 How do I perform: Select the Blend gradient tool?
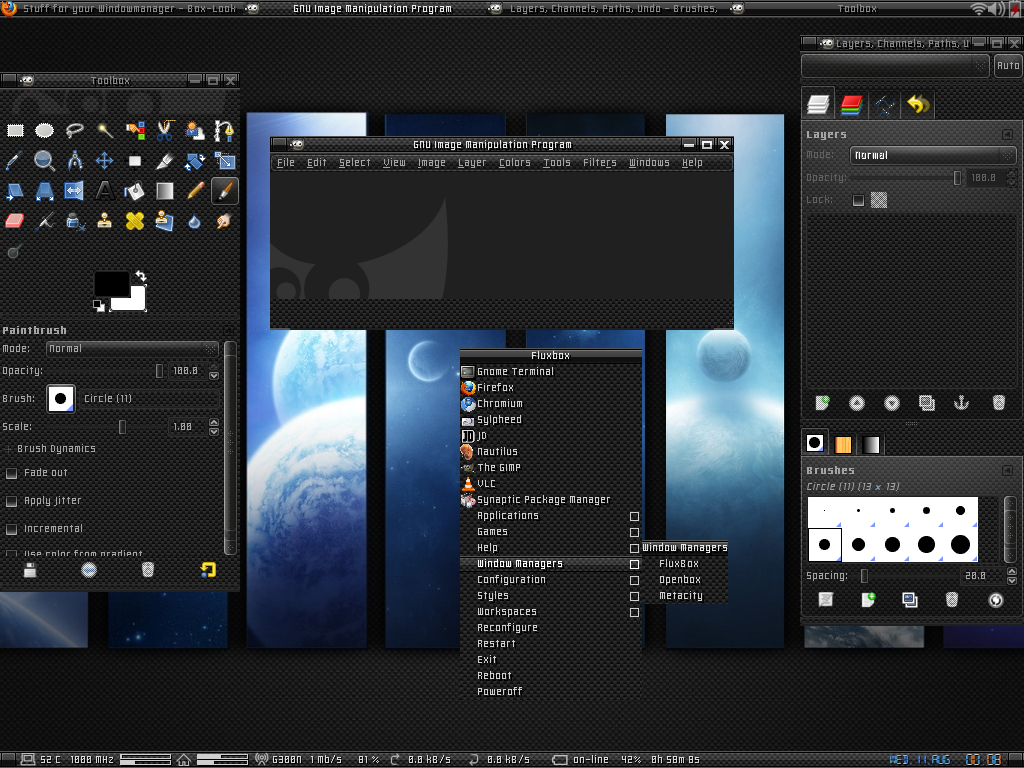point(165,191)
